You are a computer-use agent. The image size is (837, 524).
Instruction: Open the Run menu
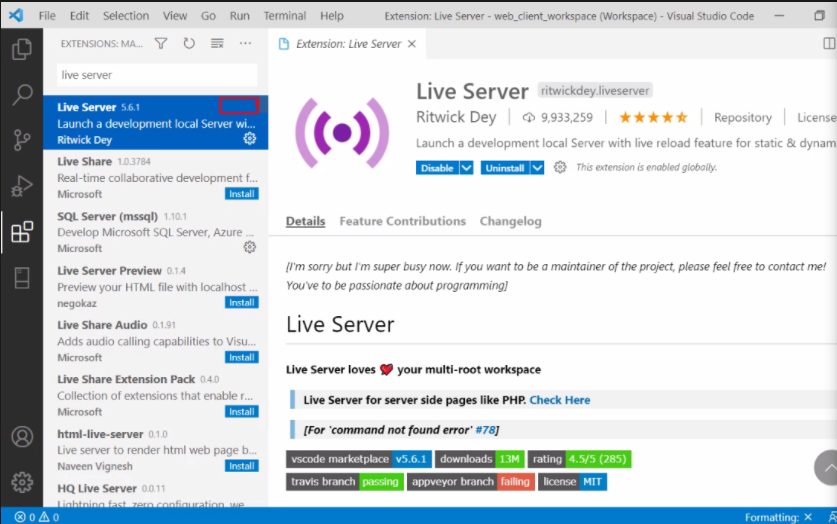(x=240, y=15)
